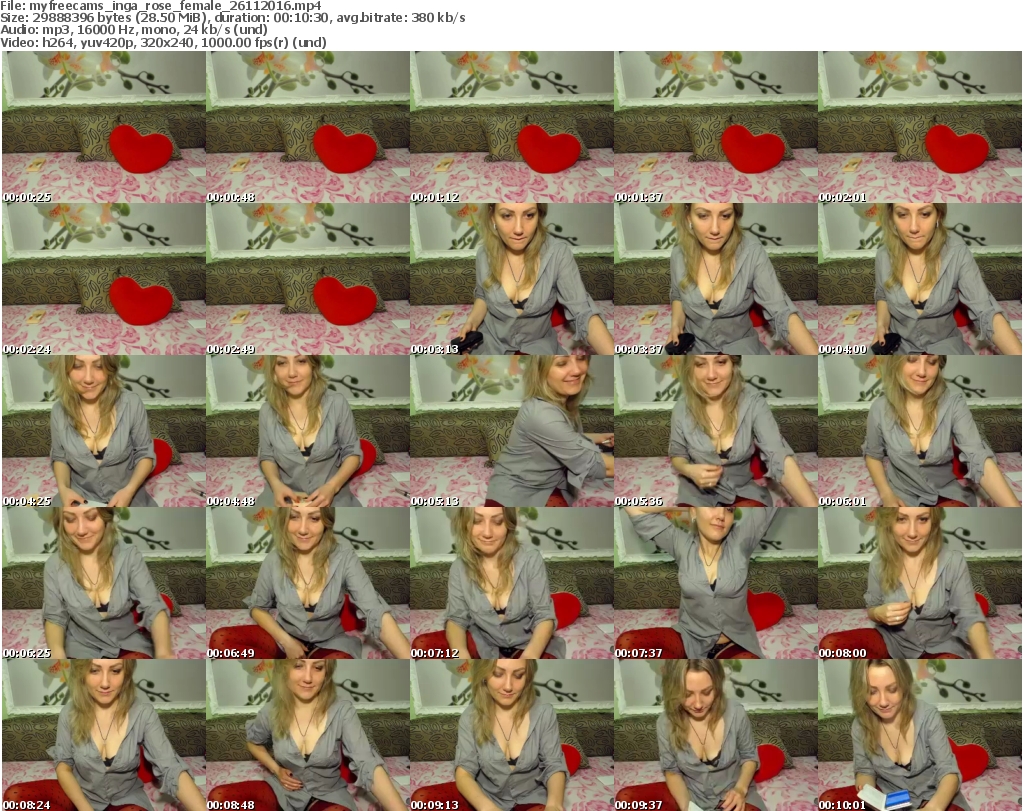Click the thumbnail timestamped 00:00:25
Image resolution: width=1024 pixels, height=811 pixels.
coord(103,127)
